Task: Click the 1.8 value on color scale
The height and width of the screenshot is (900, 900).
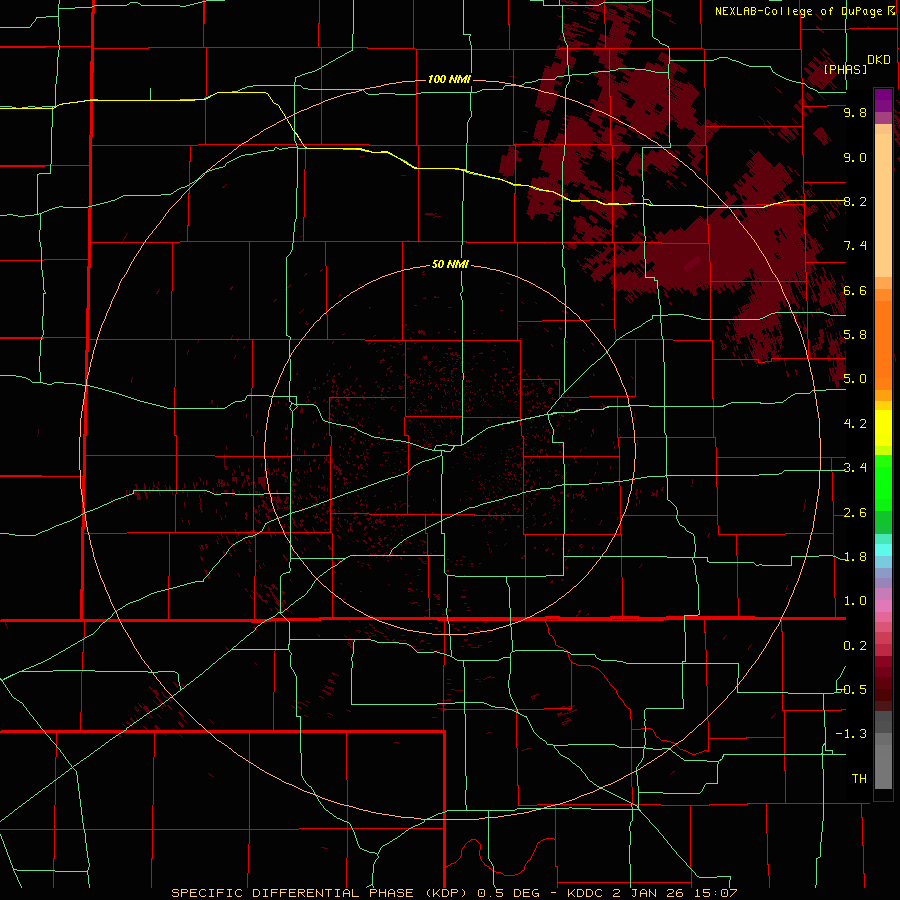Action: tap(855, 557)
